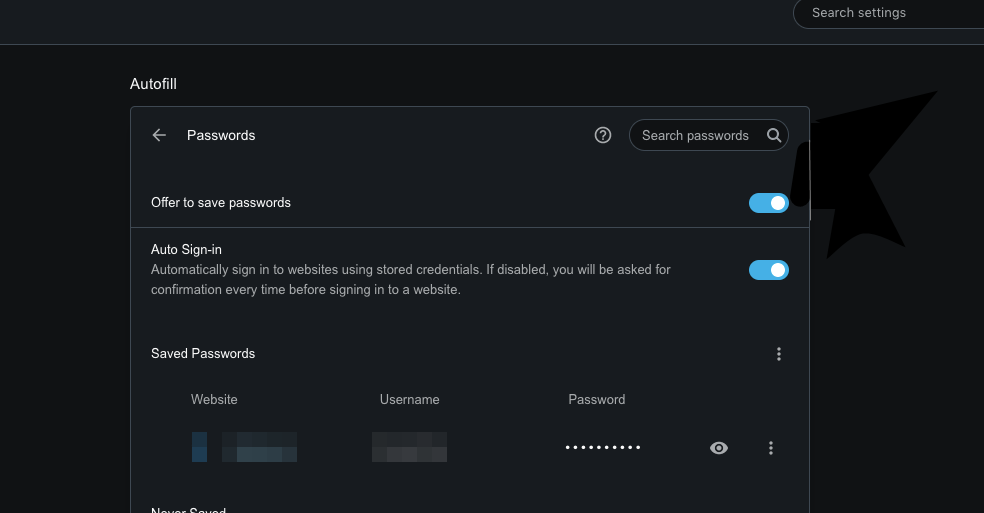The image size is (984, 513).
Task: Click the saved website's favicon
Action: [x=200, y=447]
